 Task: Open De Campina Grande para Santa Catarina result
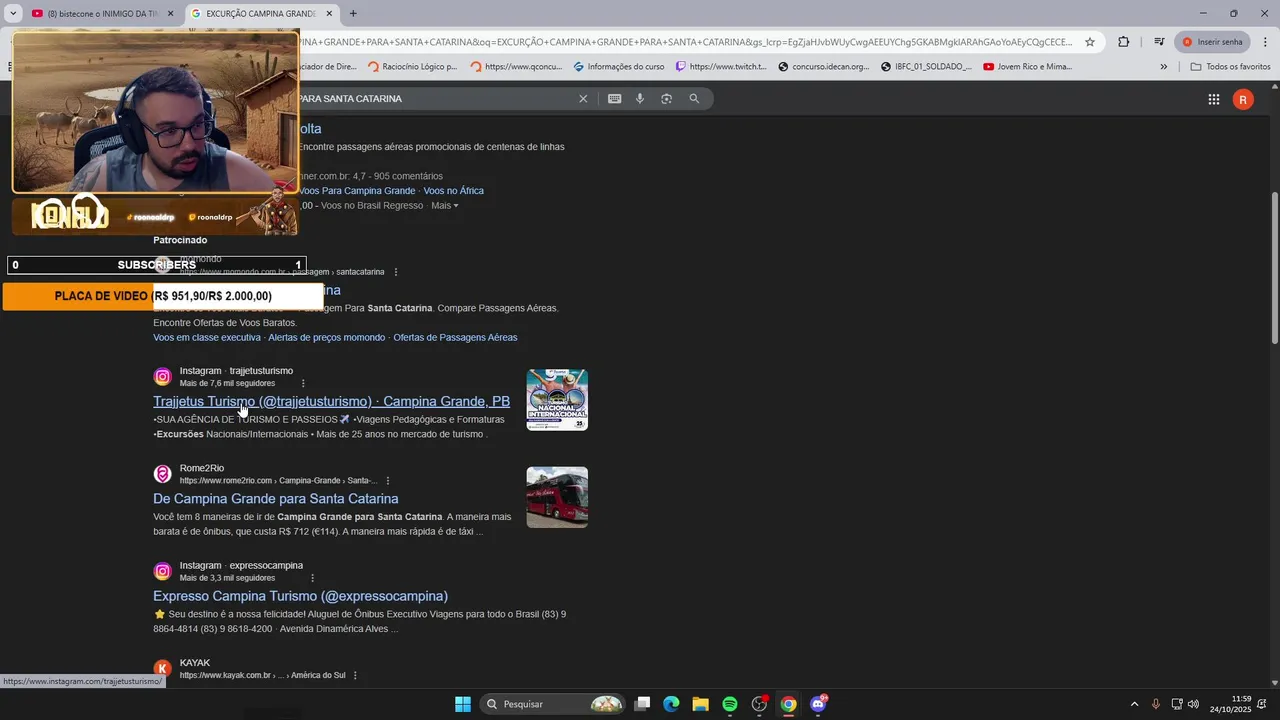276,498
